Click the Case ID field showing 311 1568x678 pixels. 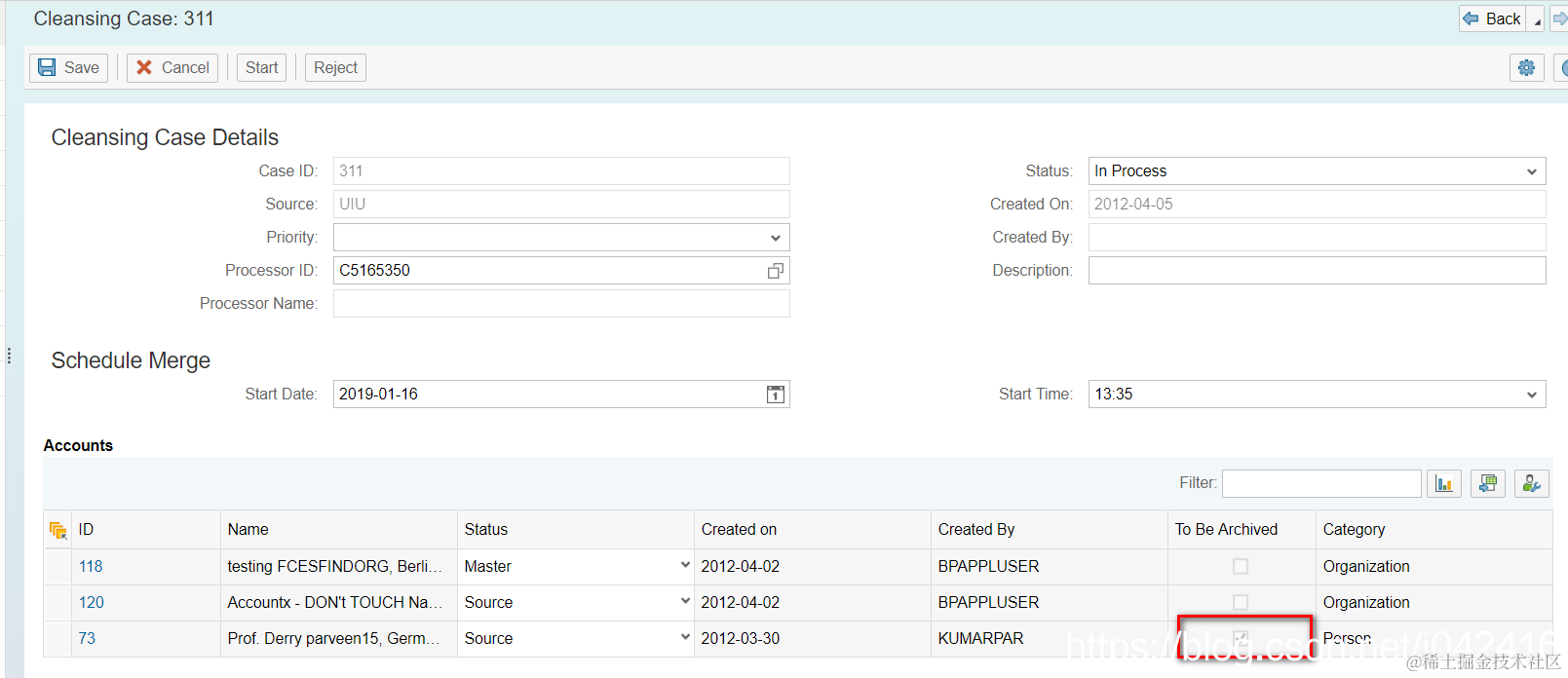[561, 171]
